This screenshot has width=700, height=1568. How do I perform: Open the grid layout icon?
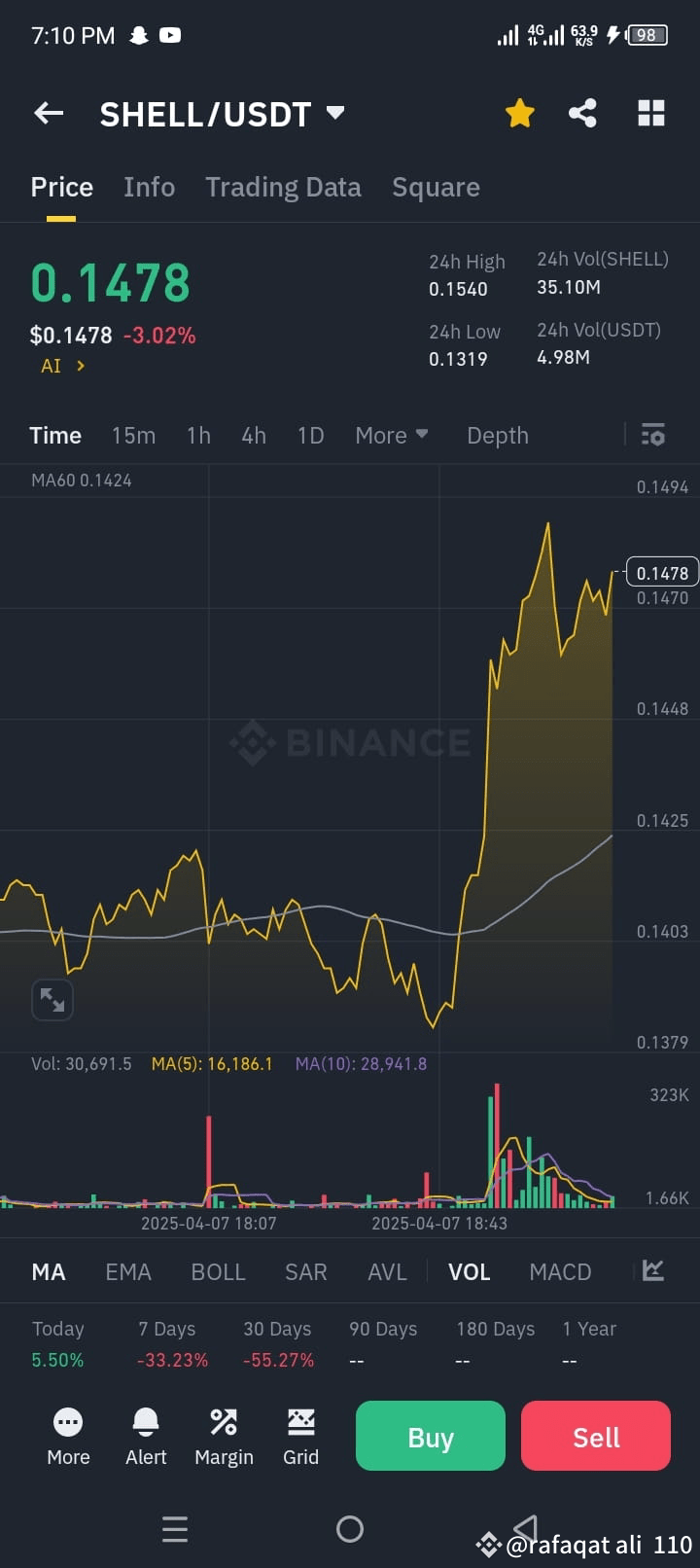[x=651, y=114]
